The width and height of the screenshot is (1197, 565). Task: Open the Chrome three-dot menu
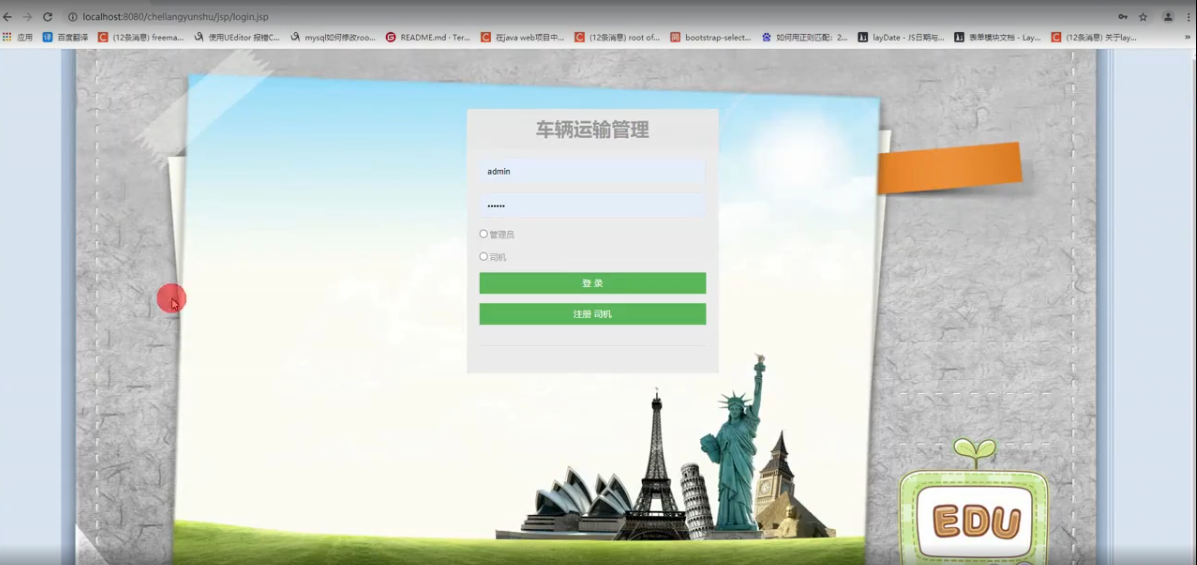[1188, 17]
